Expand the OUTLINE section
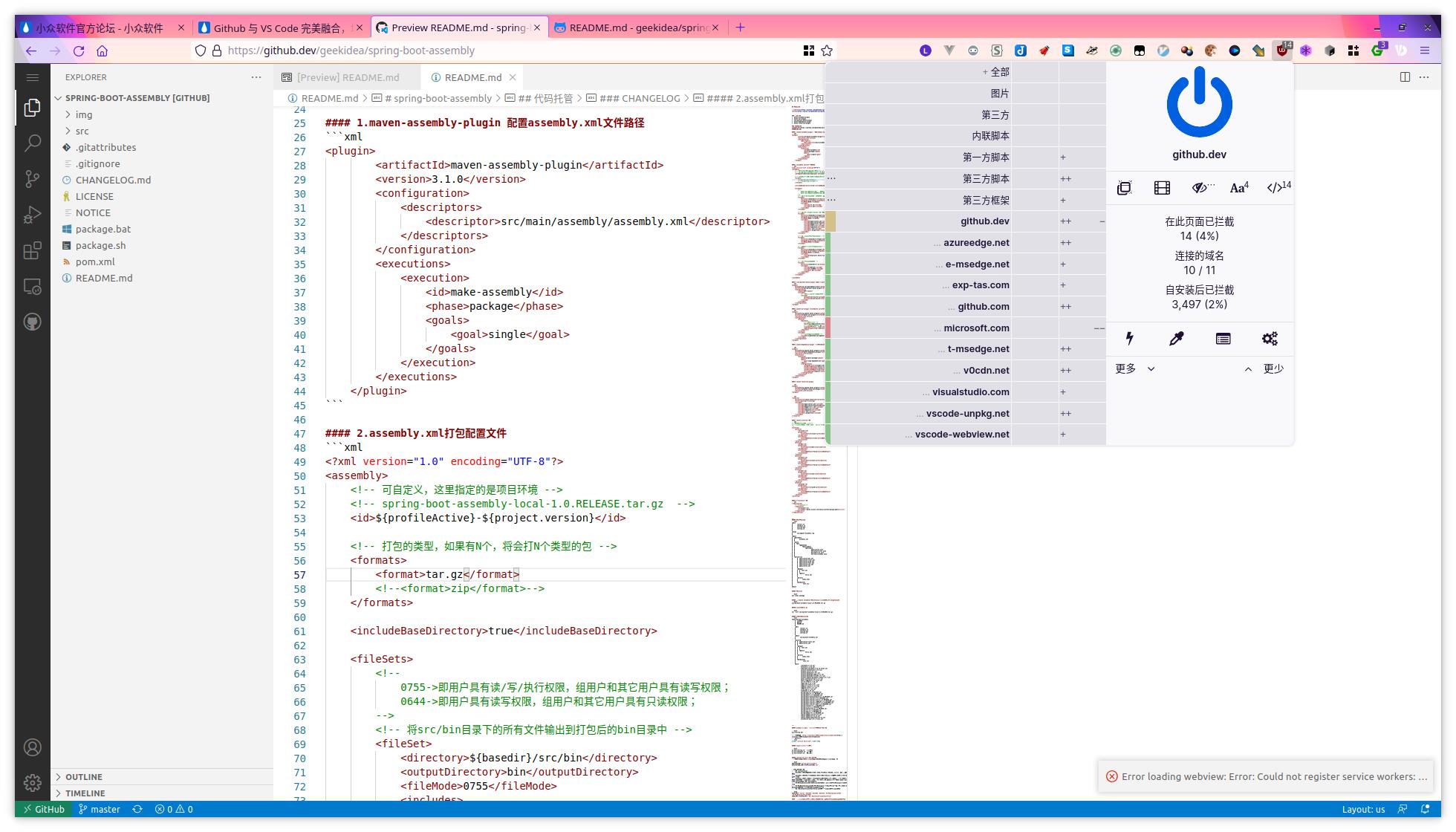This screenshot has height=832, width=1456. pos(83,777)
